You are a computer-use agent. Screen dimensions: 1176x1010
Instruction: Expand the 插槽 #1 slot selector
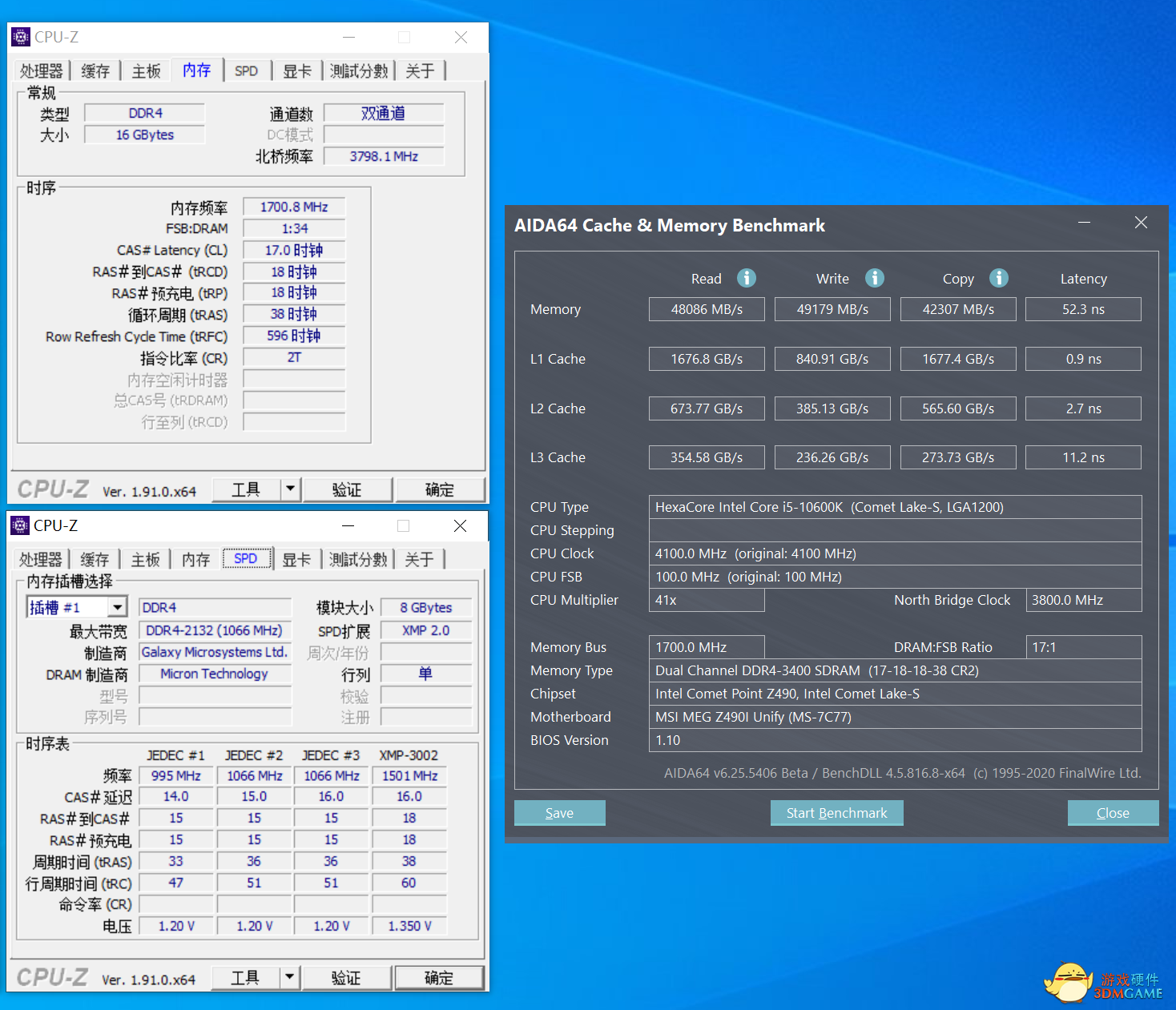coord(118,607)
